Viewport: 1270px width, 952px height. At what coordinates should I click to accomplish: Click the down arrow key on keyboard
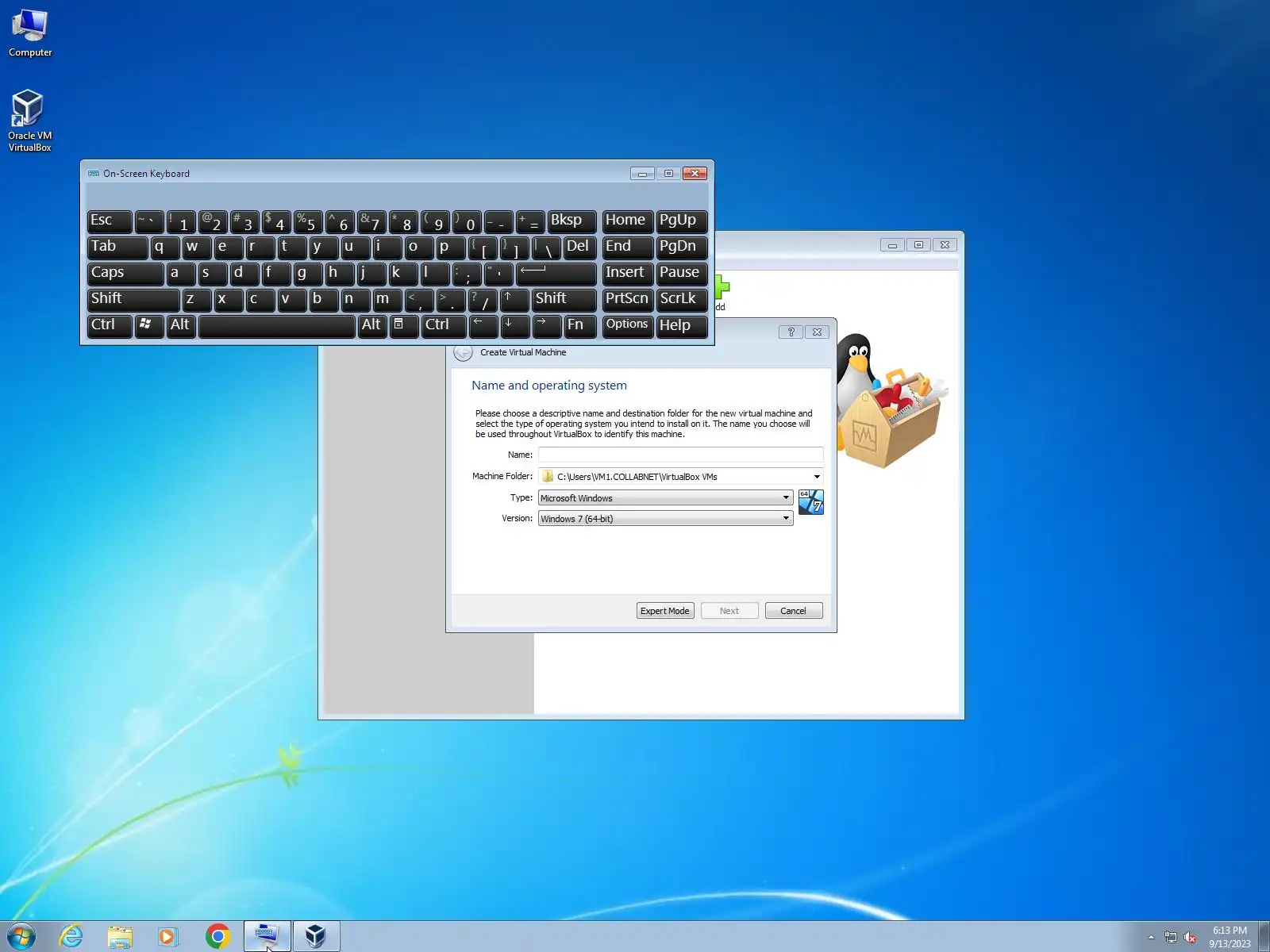[x=515, y=325]
